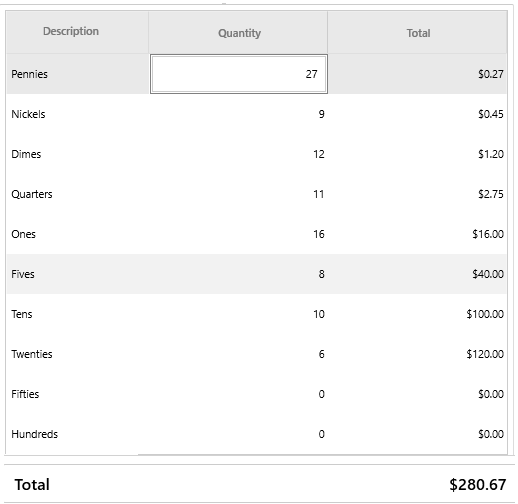Select the Hundreds quantity cell
Image resolution: width=518 pixels, height=504 pixels.
238,434
